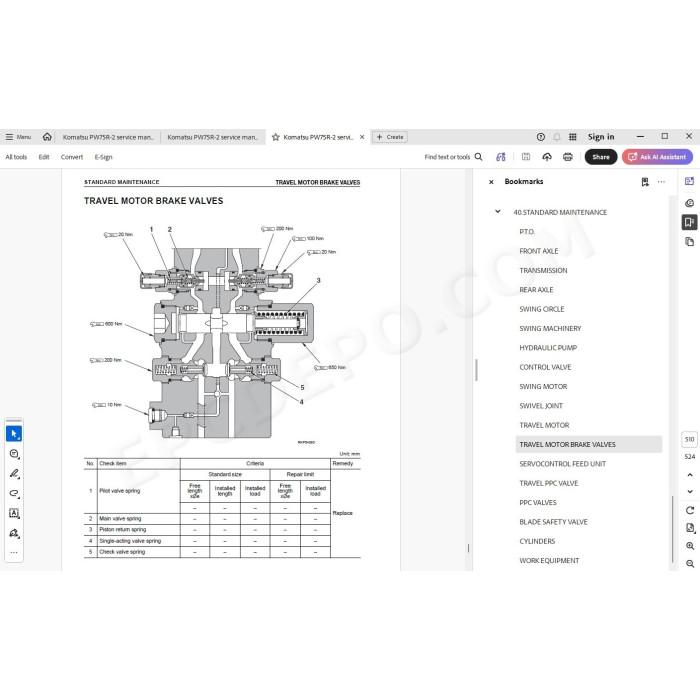Choose the Add comment tool
700x700 pixels.
[14, 454]
